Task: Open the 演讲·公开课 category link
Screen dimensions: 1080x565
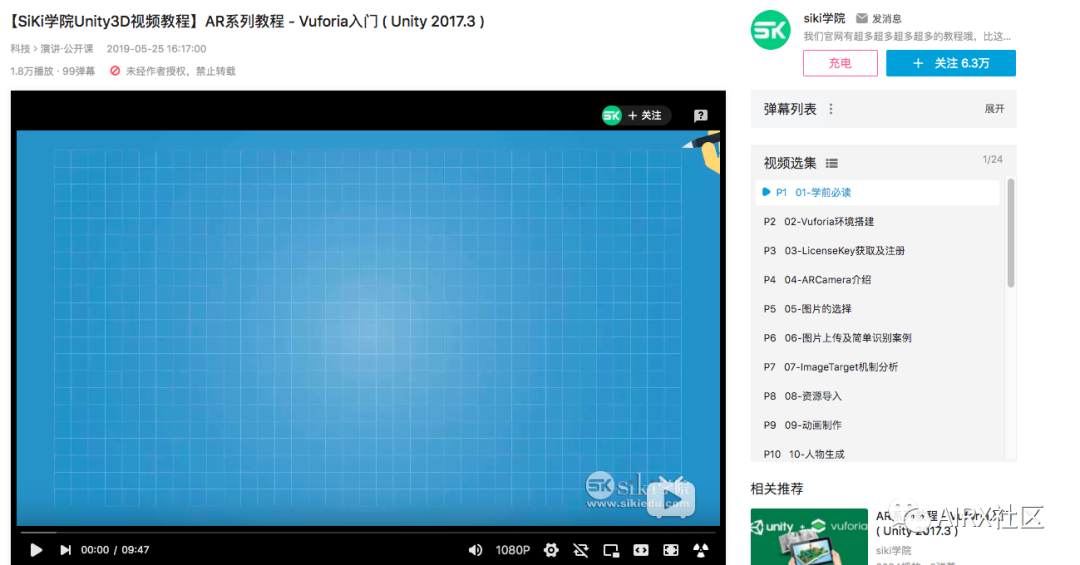Action: click(67, 49)
